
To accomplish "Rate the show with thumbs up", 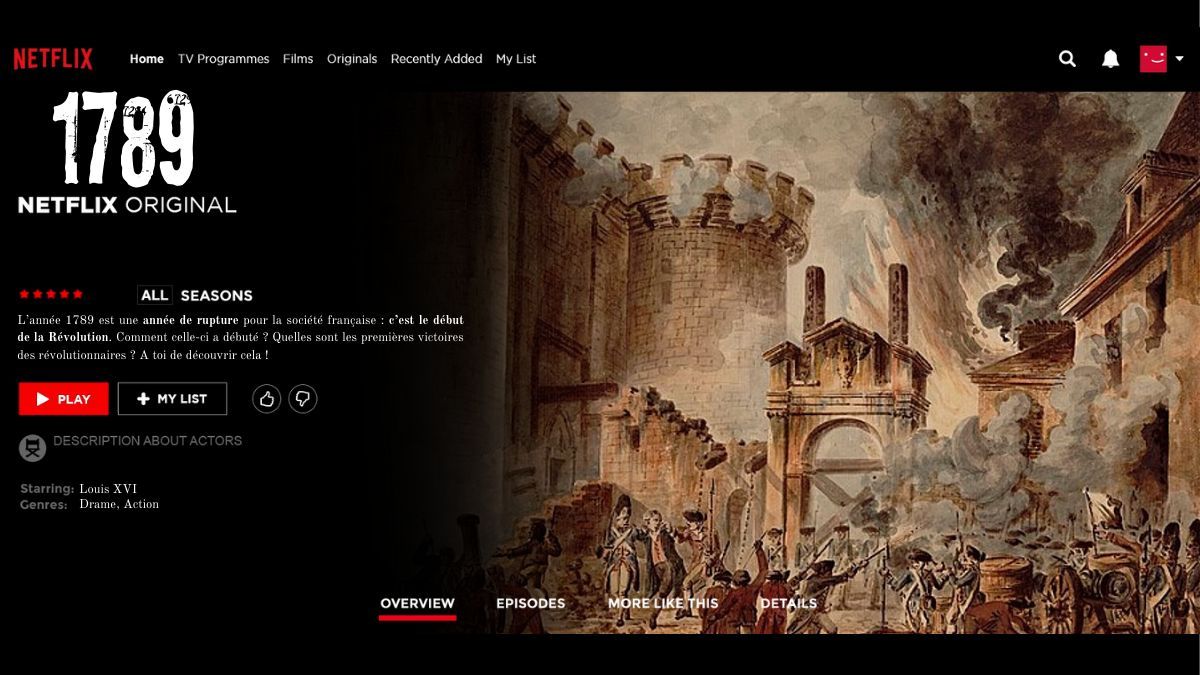I will (266, 399).
